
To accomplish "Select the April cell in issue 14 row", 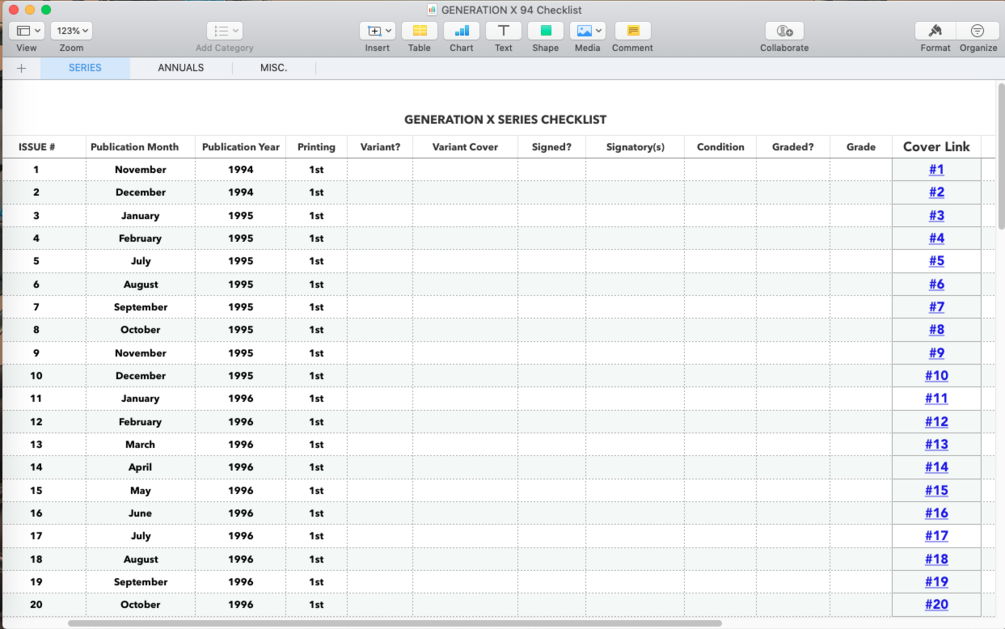I will coord(140,467).
